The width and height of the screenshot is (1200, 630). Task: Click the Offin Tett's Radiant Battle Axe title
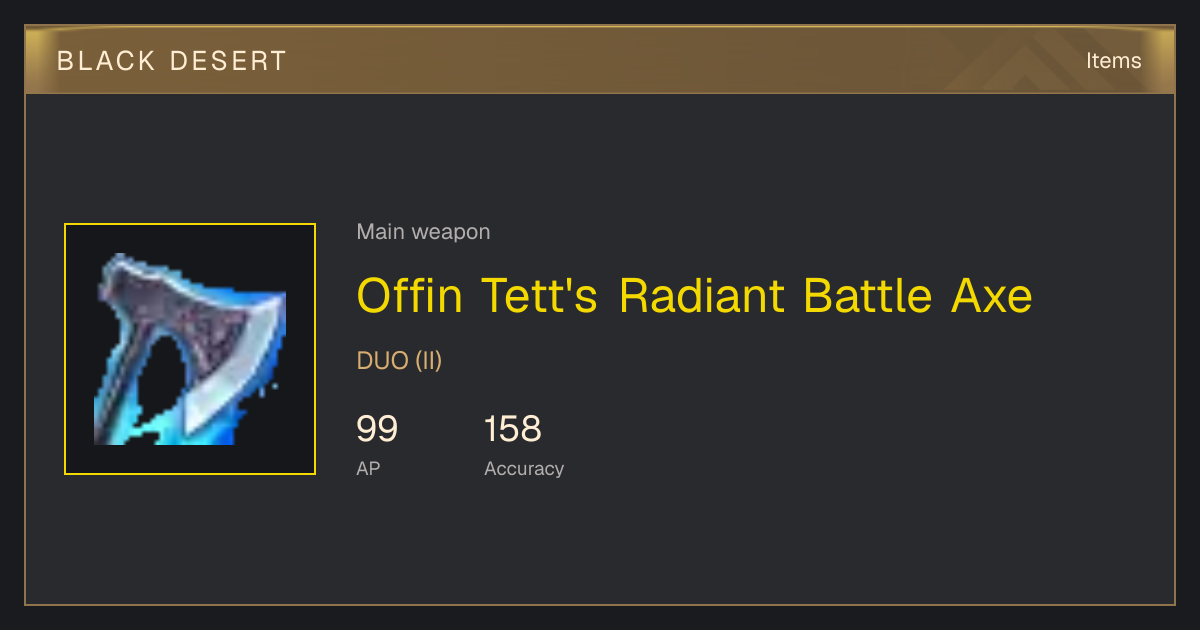(694, 296)
